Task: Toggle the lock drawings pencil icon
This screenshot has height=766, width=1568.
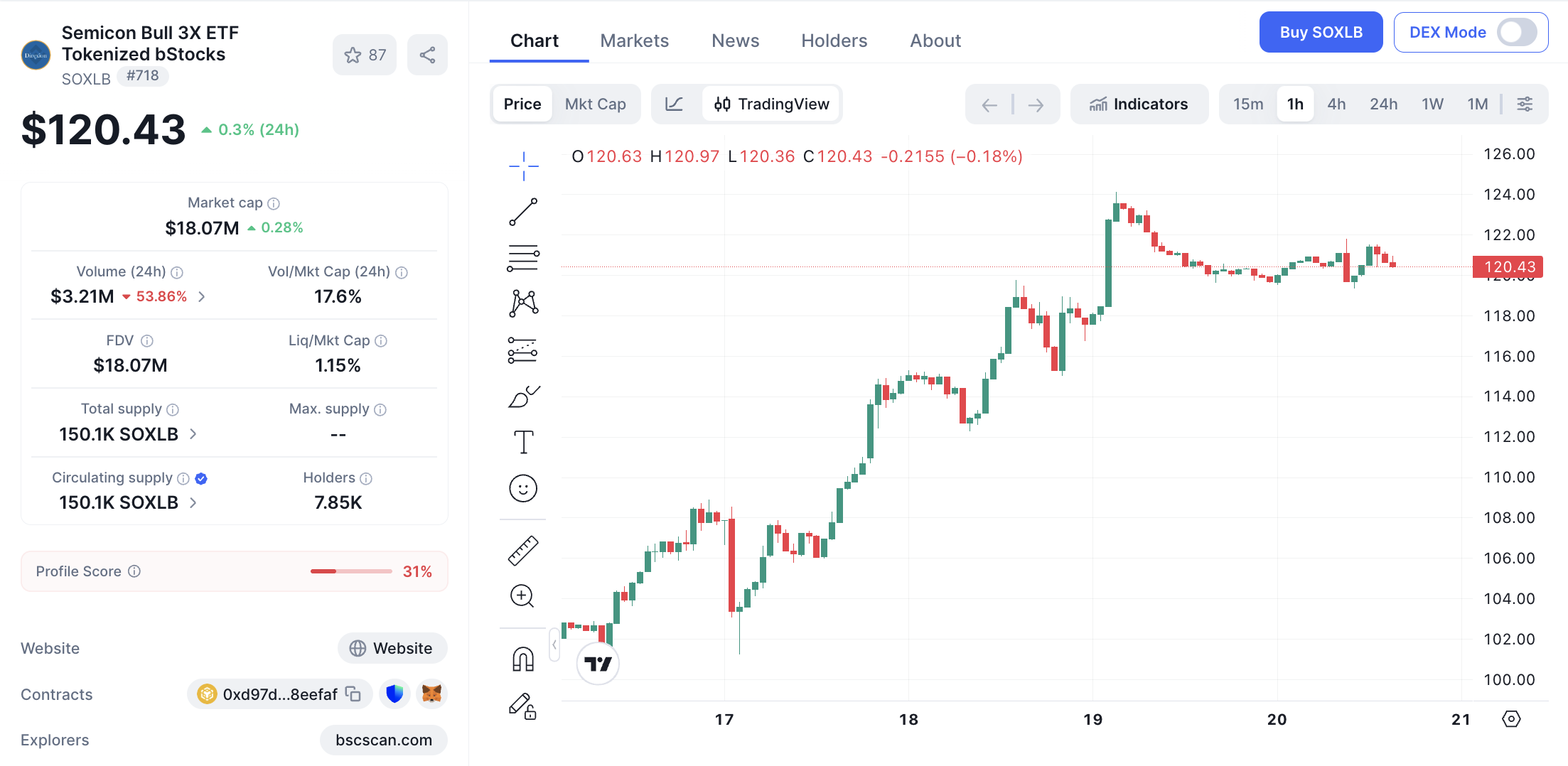Action: coord(523,706)
